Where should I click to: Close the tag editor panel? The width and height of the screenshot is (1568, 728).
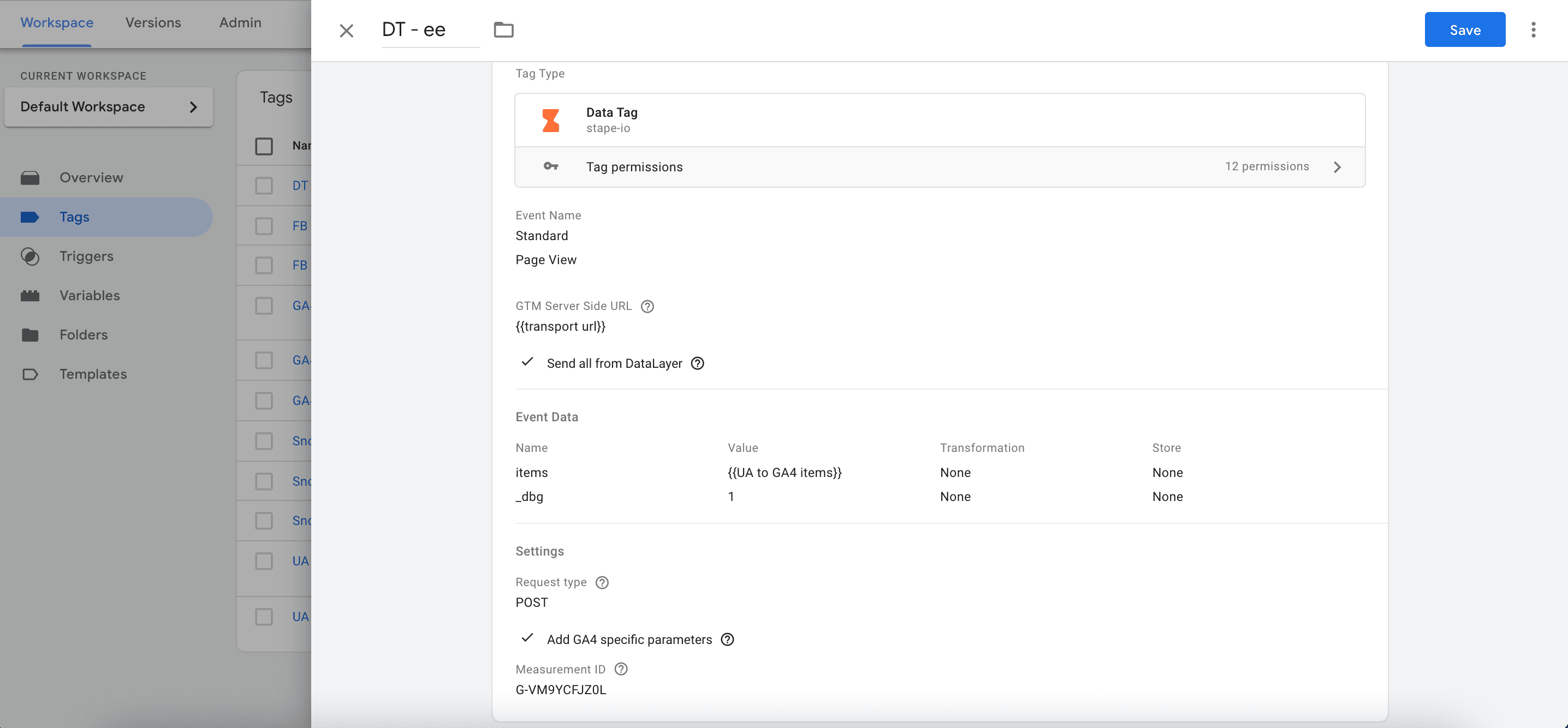tap(346, 31)
